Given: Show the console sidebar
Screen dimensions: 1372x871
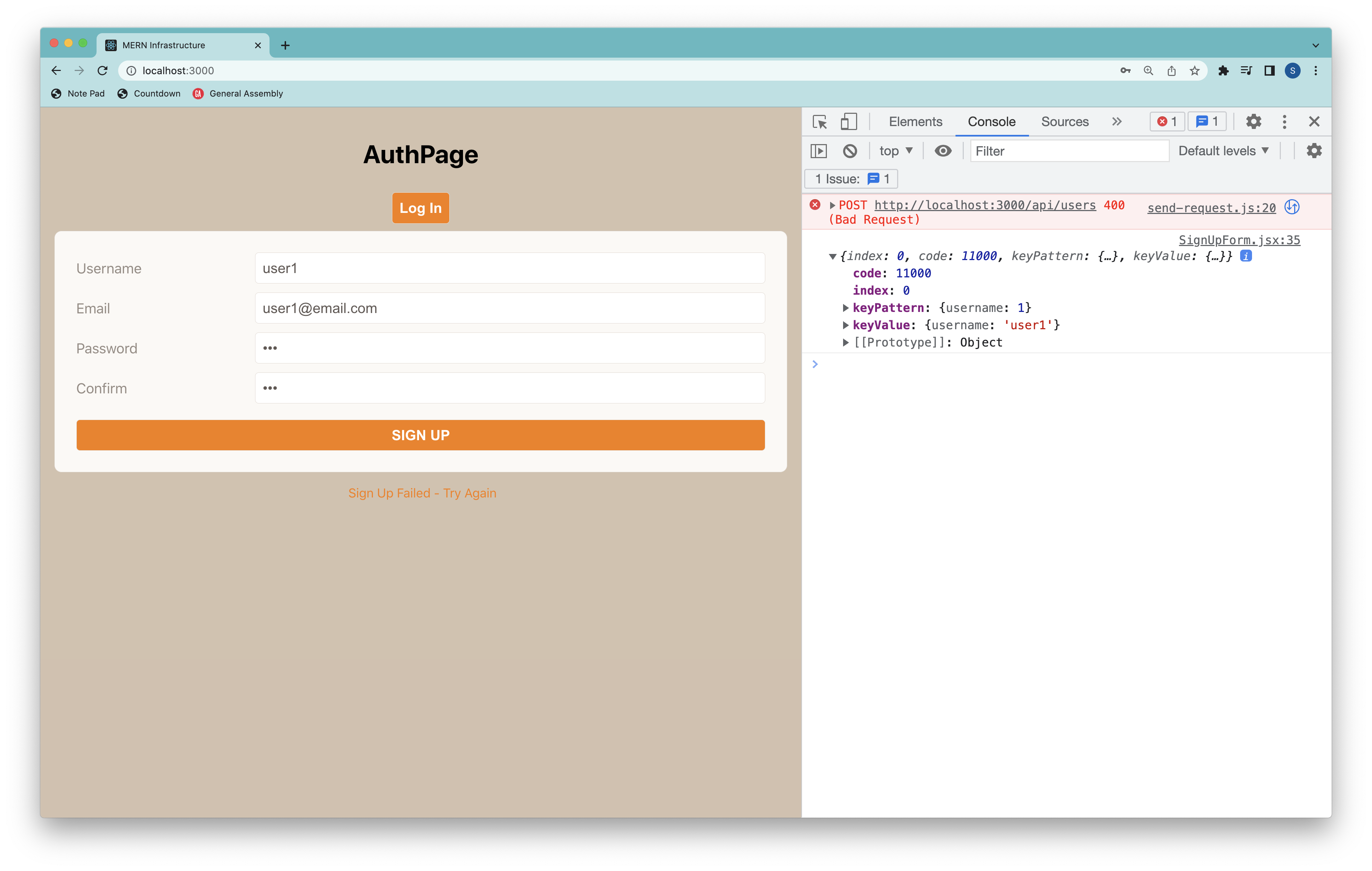Looking at the screenshot, I should 819,151.
